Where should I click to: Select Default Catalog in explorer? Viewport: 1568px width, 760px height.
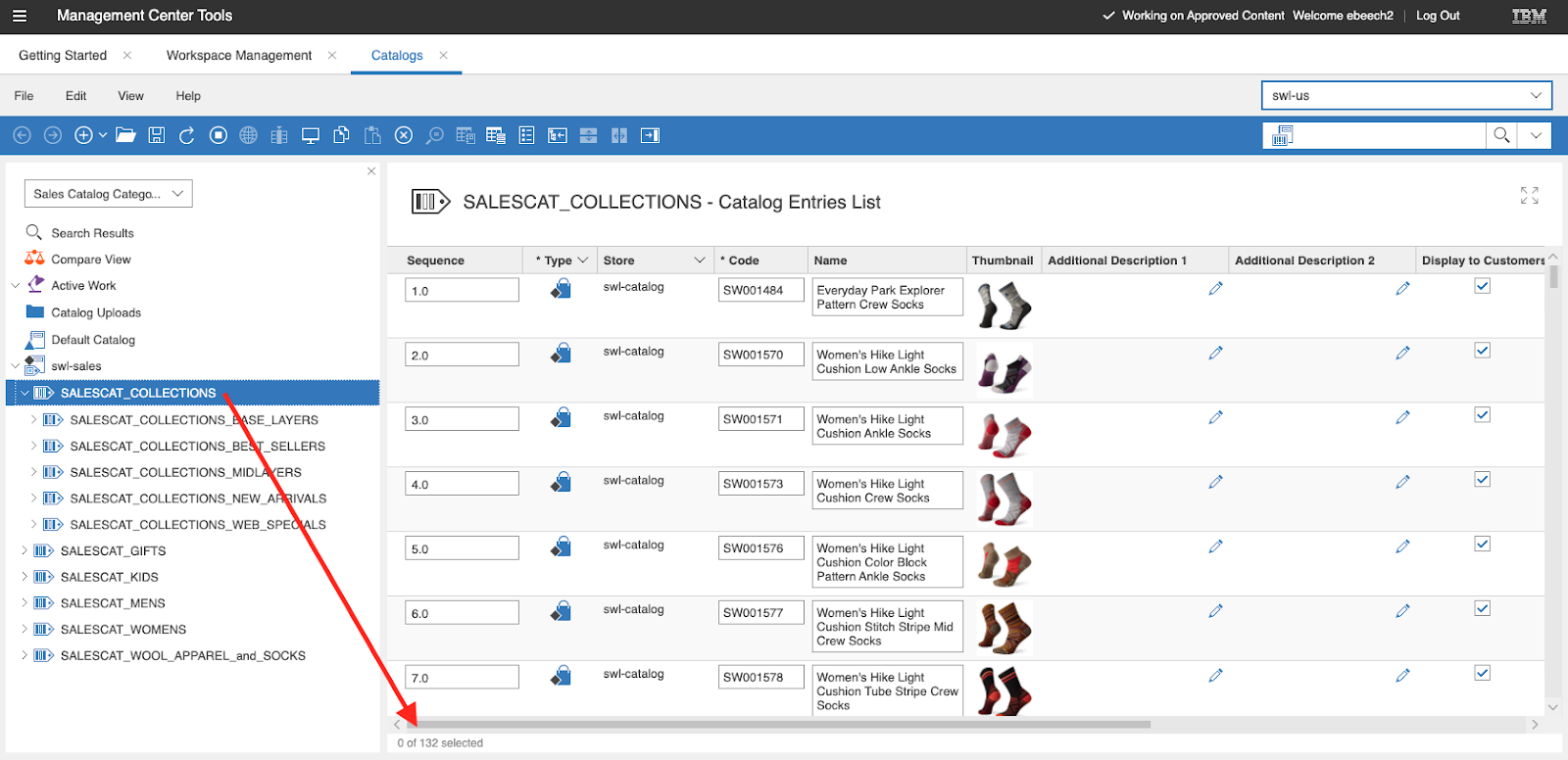pos(93,340)
